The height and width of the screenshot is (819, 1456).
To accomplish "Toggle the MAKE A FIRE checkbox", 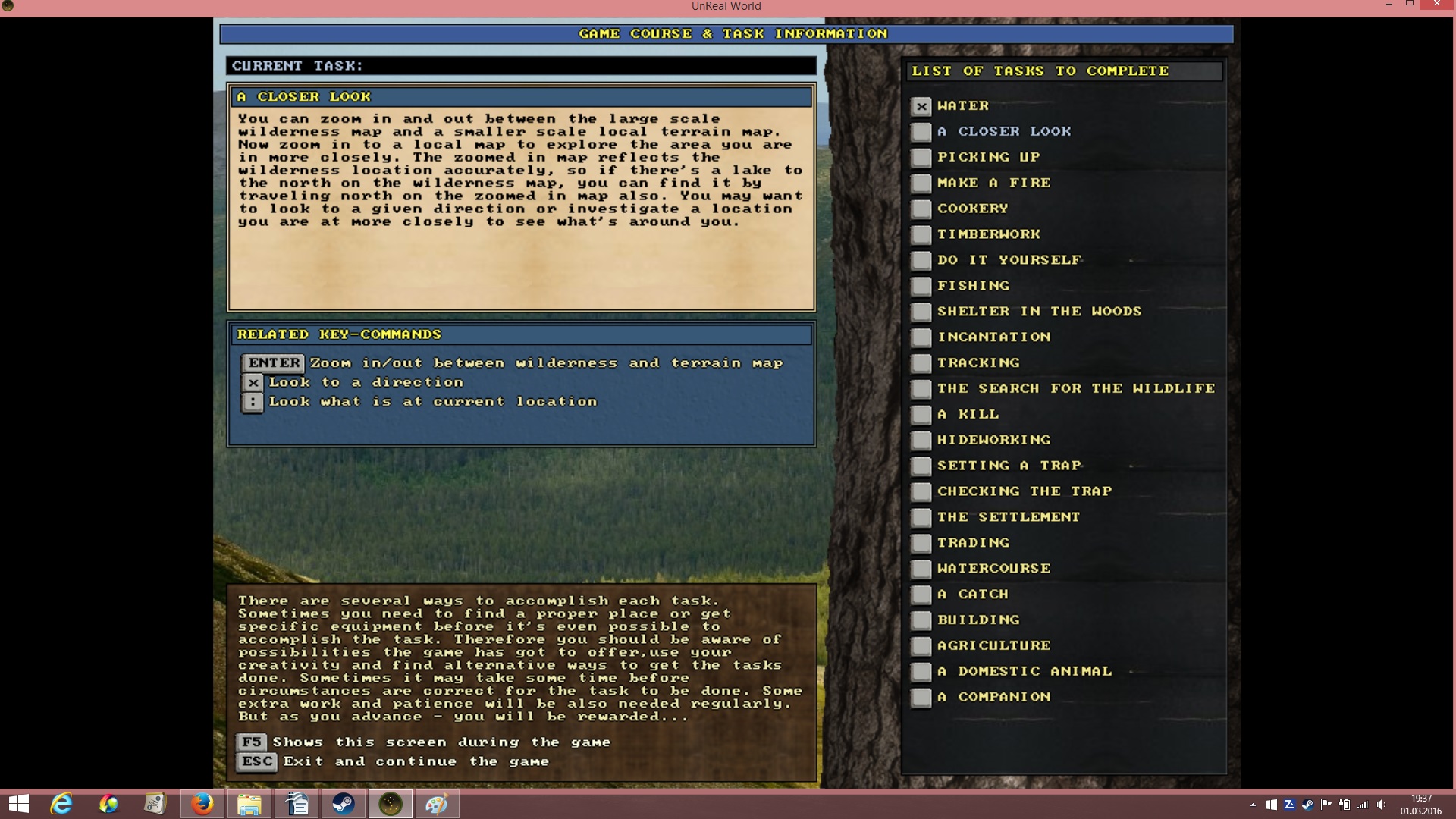I will click(921, 184).
